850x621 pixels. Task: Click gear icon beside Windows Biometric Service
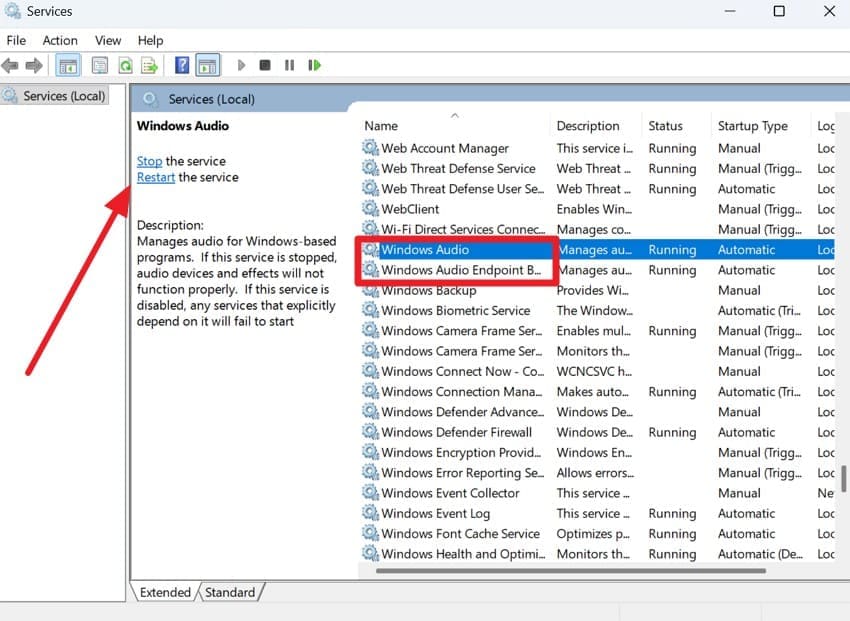click(370, 309)
